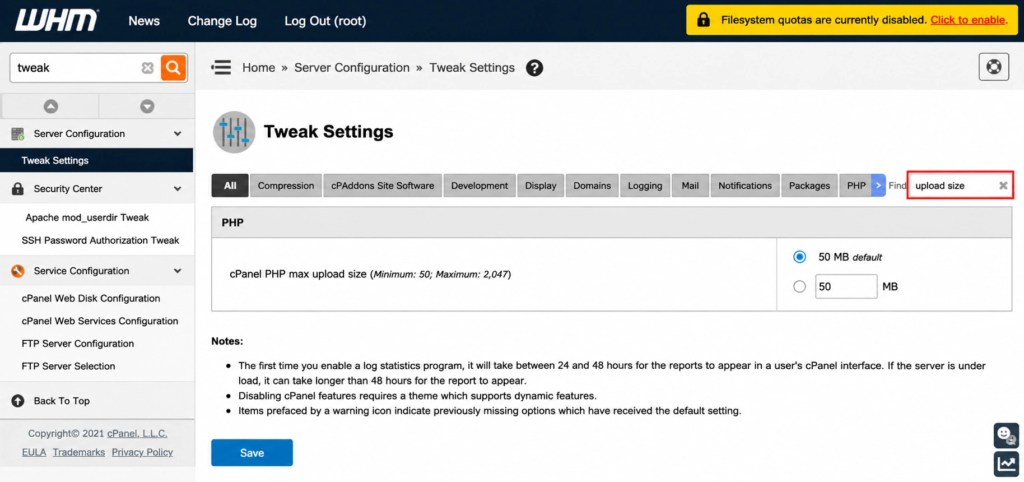Click the Back To Top label
Viewport: 1024px width, 482px height.
(62, 401)
